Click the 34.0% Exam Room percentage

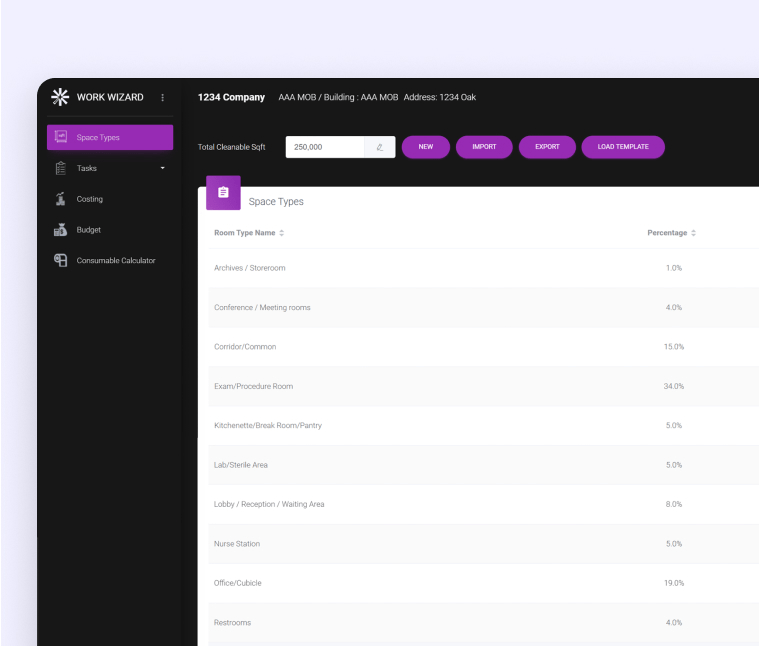(674, 386)
